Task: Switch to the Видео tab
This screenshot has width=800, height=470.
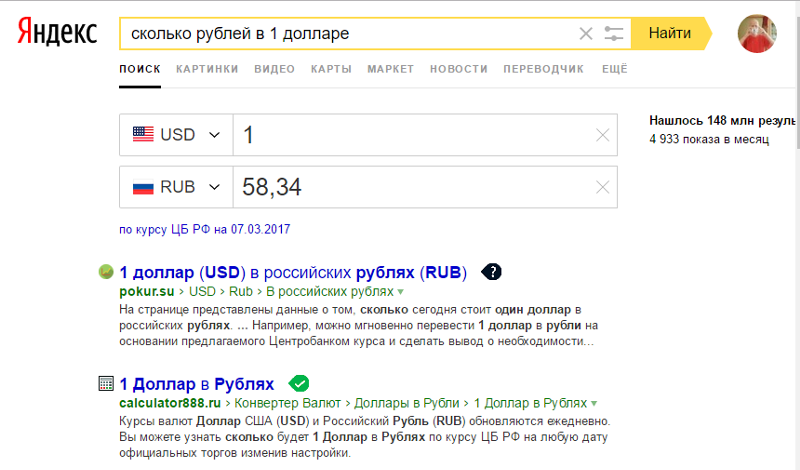Action: (274, 69)
